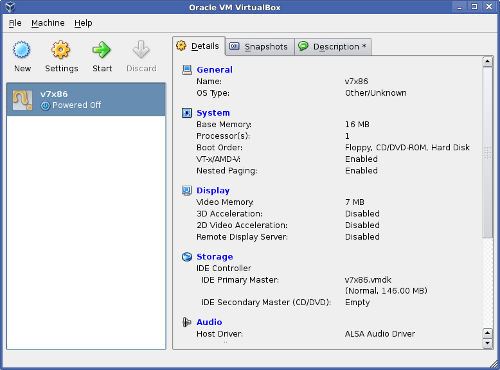500x370 pixels.
Task: Switch to the Details tab
Action: click(199, 46)
